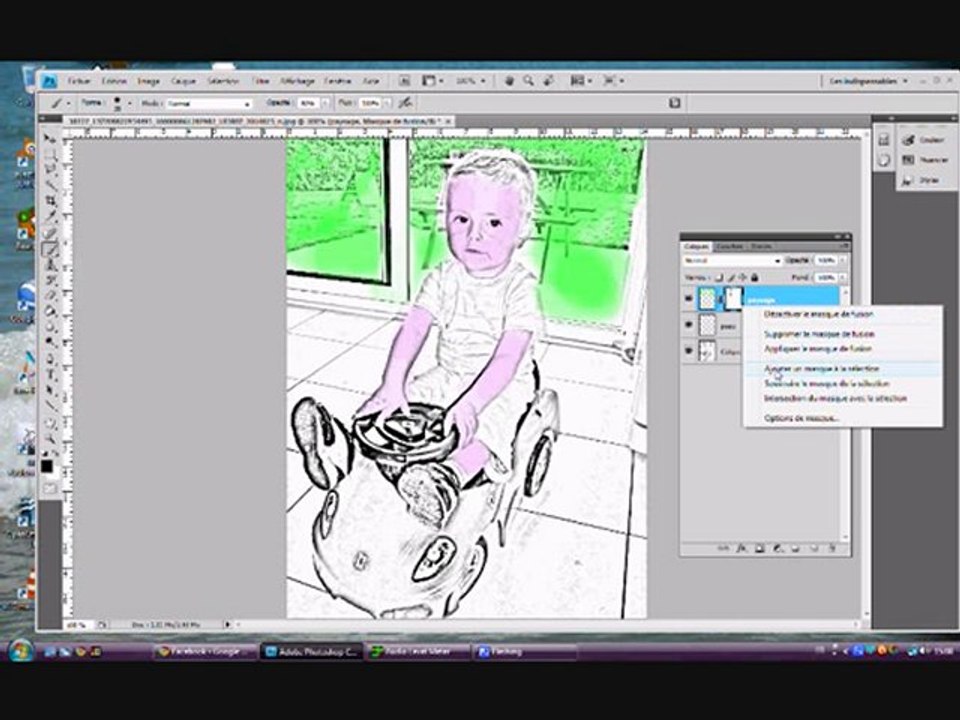Screen dimensions: 960x720
Task: Select the Crop tool
Action: click(x=49, y=201)
